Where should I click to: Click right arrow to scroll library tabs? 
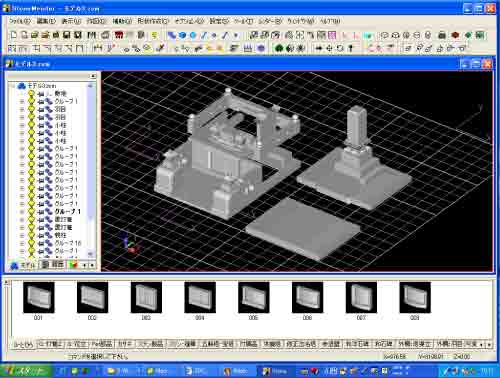[489, 345]
